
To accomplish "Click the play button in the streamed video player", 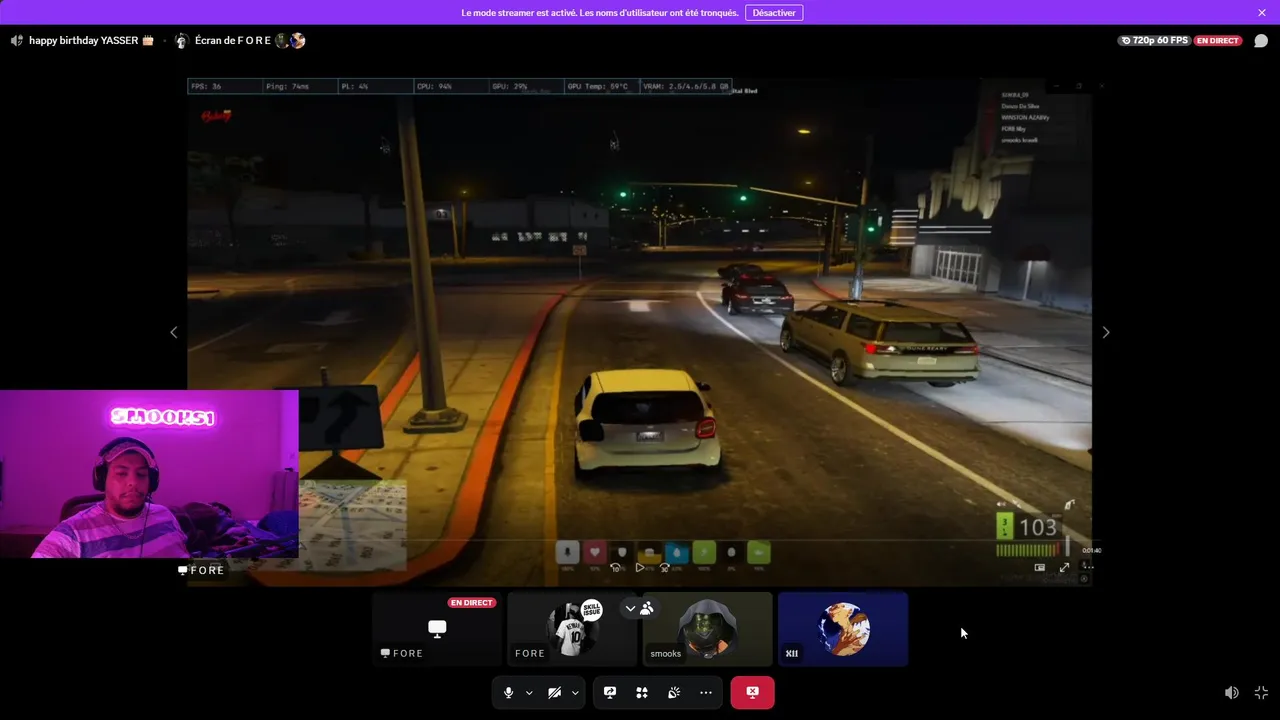I will tap(640, 567).
